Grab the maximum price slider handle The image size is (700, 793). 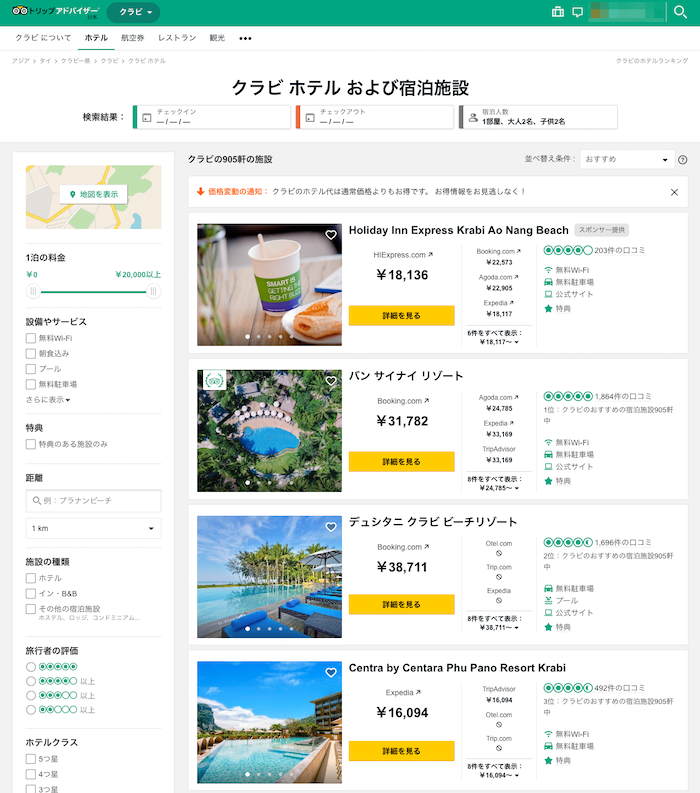(154, 291)
